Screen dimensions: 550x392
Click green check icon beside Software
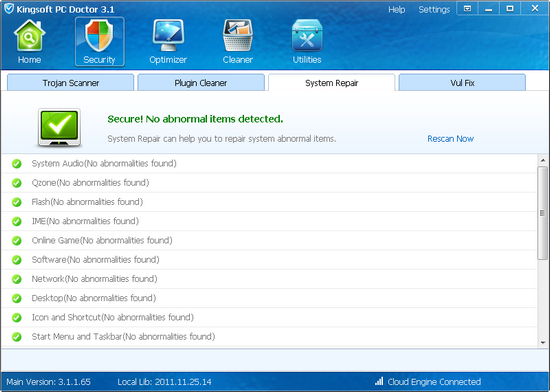click(16, 260)
